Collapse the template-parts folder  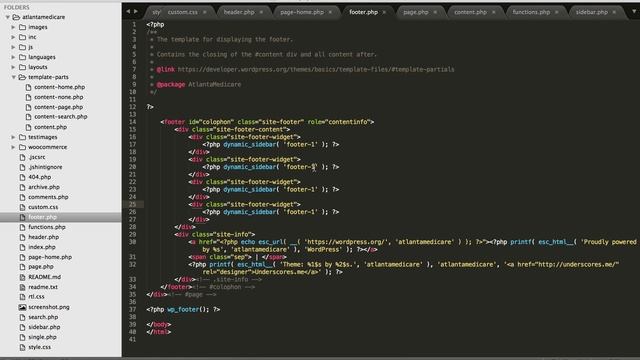coord(13,77)
